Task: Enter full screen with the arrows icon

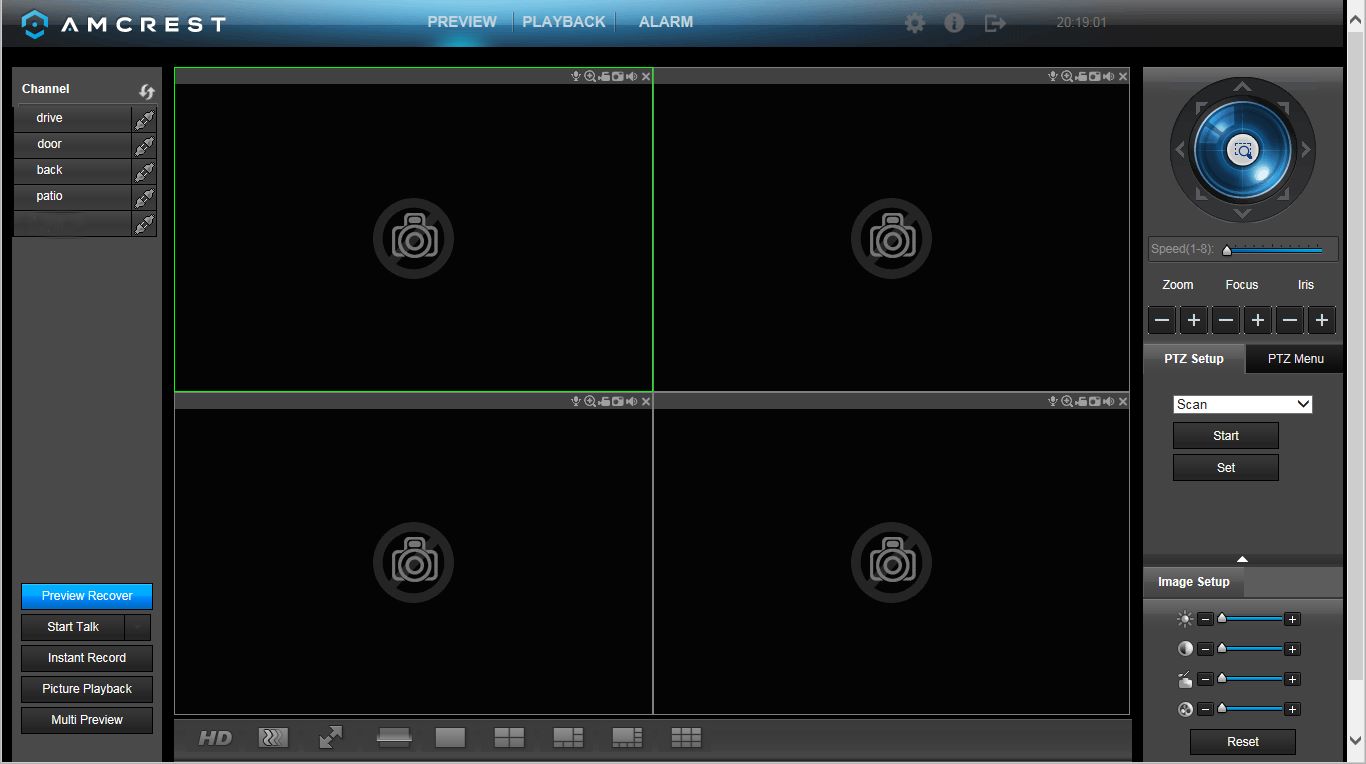Action: (x=331, y=738)
